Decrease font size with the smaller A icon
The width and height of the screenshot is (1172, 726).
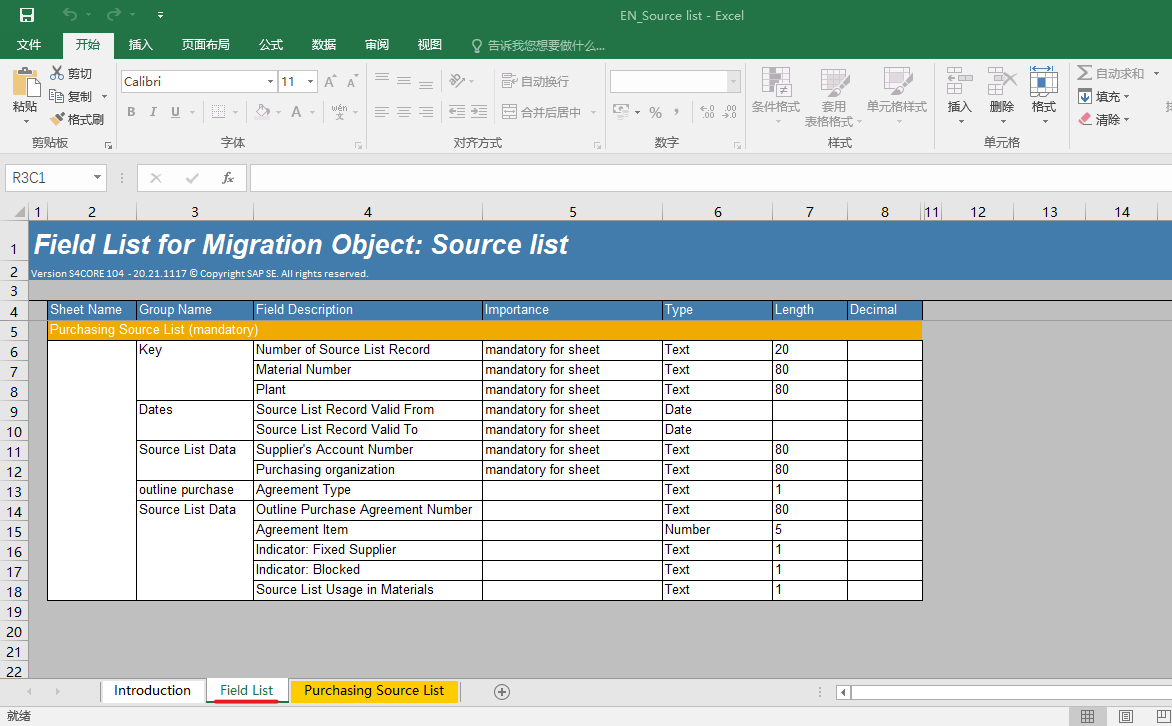coord(351,81)
